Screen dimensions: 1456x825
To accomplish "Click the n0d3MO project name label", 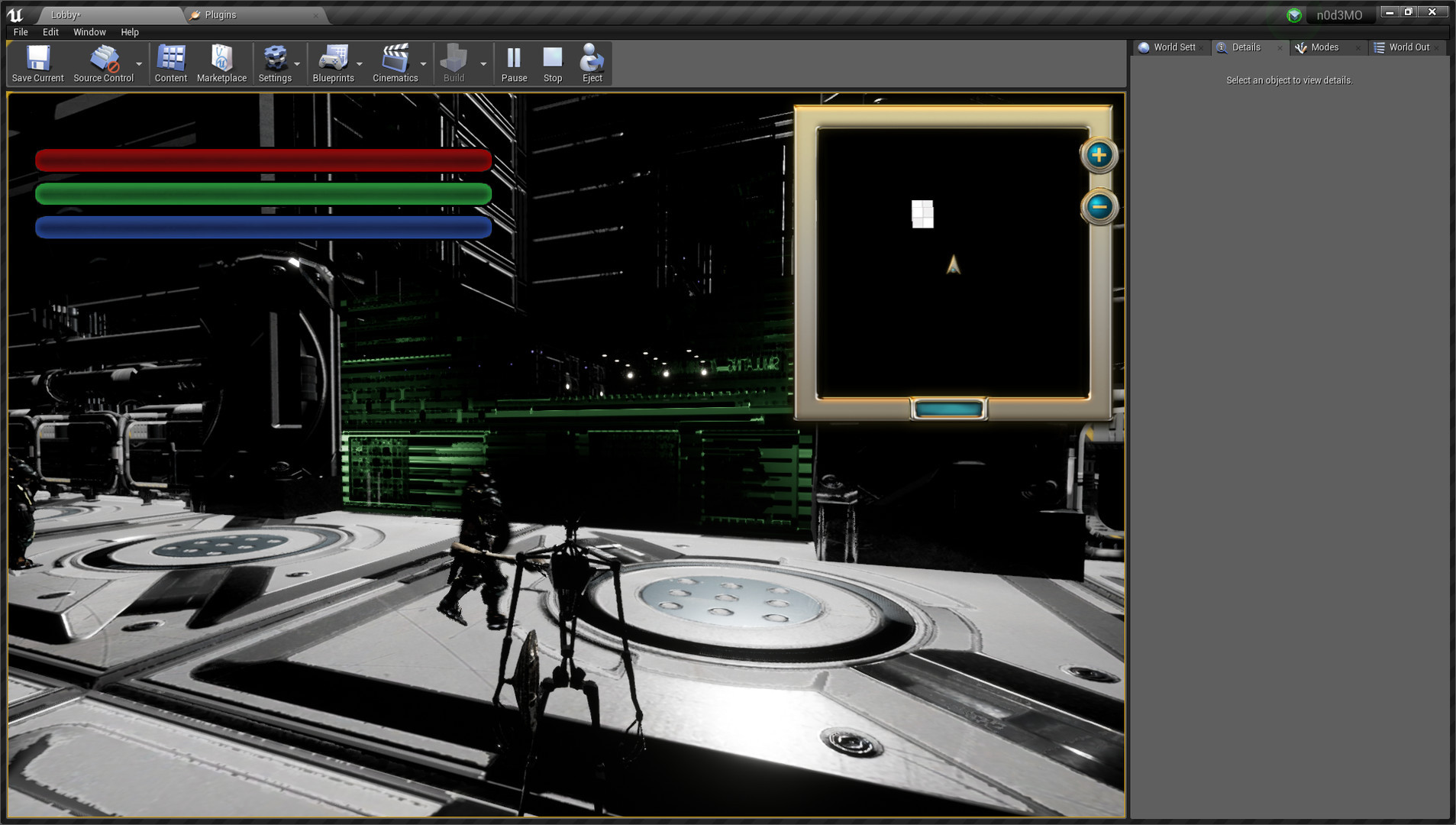I will (x=1339, y=15).
